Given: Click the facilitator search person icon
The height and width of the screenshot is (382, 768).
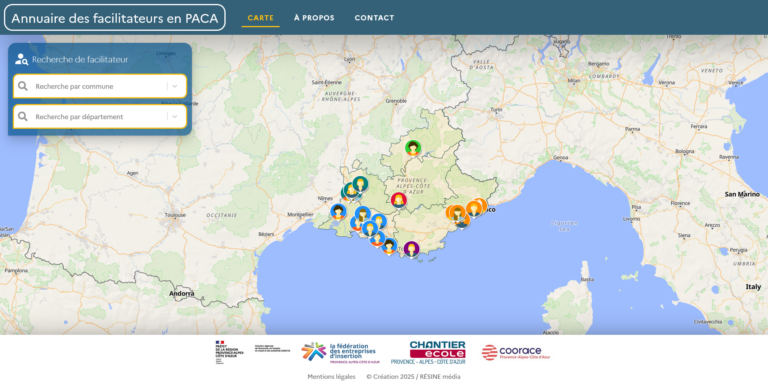Looking at the screenshot, I should 21,59.
